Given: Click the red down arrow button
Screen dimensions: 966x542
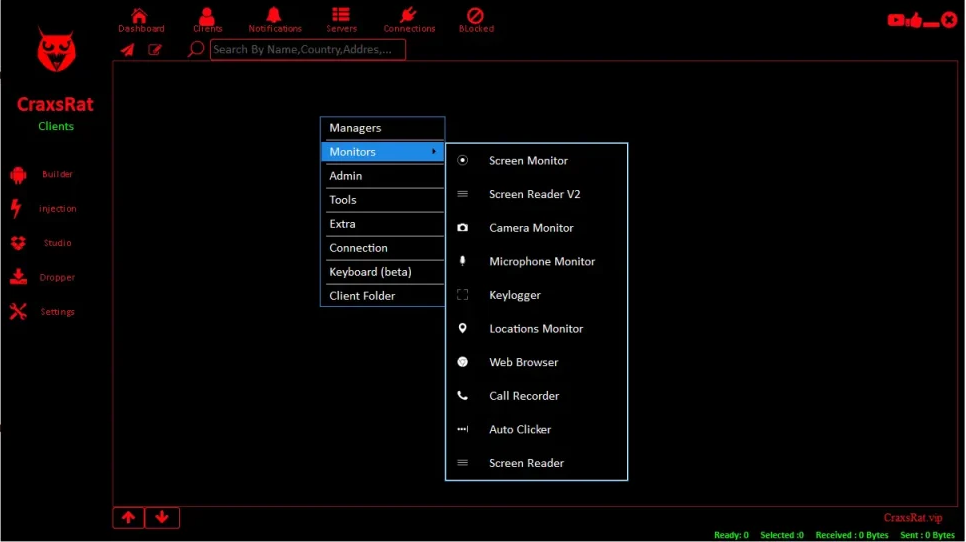Looking at the screenshot, I should pos(162,517).
